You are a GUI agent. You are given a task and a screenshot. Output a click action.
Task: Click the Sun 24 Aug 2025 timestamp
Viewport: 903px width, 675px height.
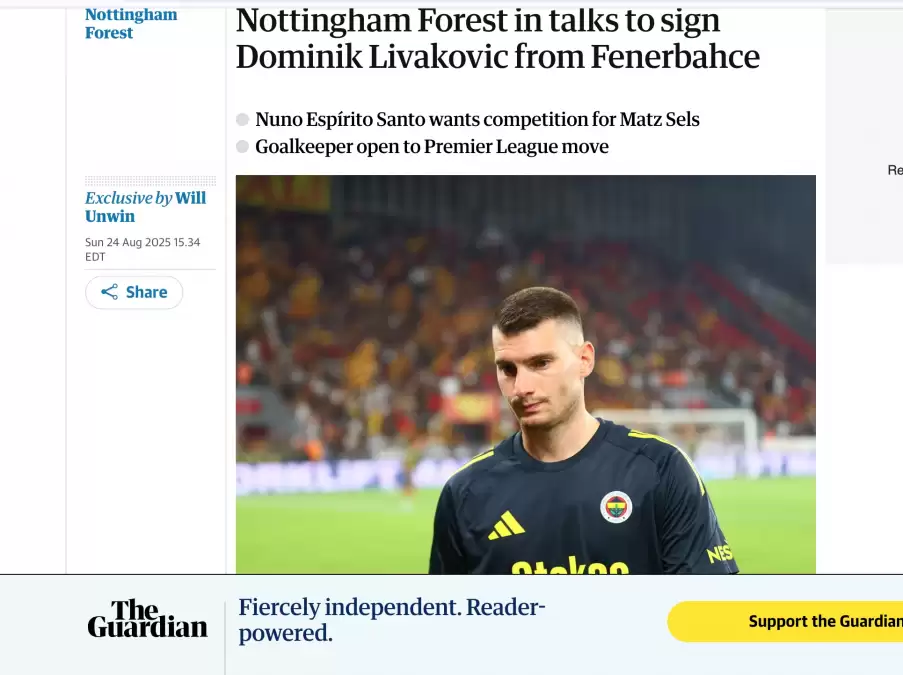point(142,249)
